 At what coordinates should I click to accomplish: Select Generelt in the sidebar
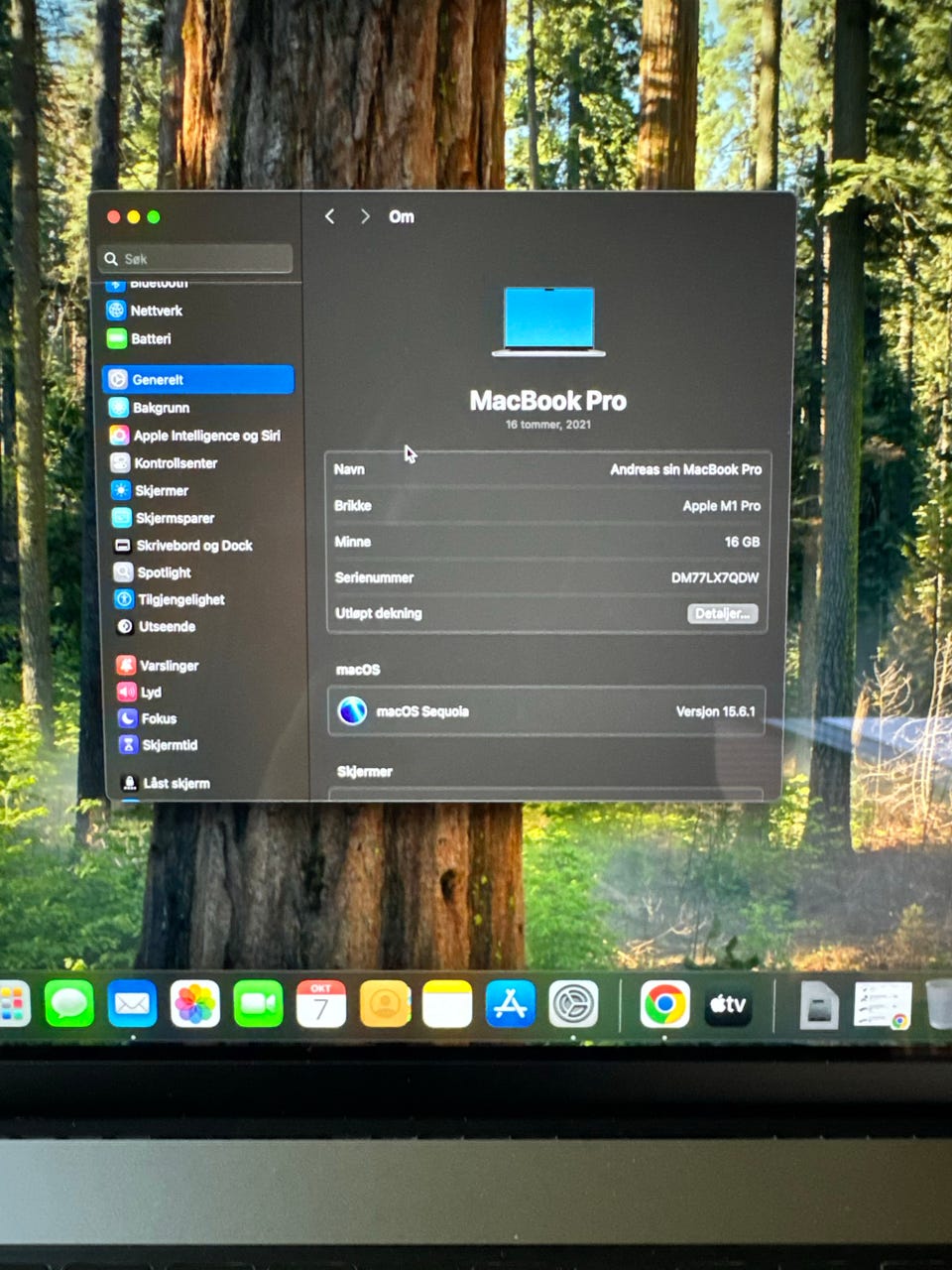[198, 379]
